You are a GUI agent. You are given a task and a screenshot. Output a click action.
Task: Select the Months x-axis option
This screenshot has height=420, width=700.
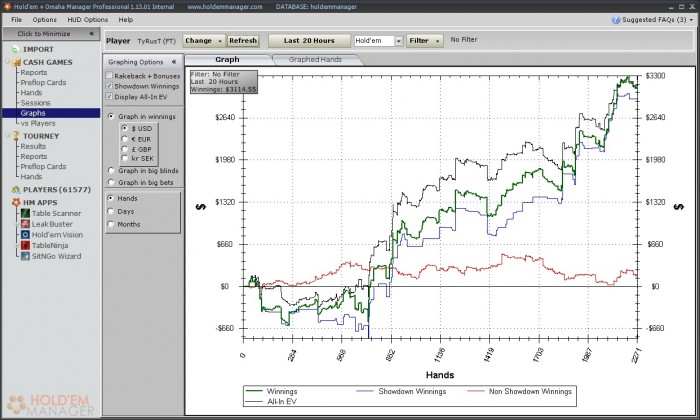pos(111,224)
